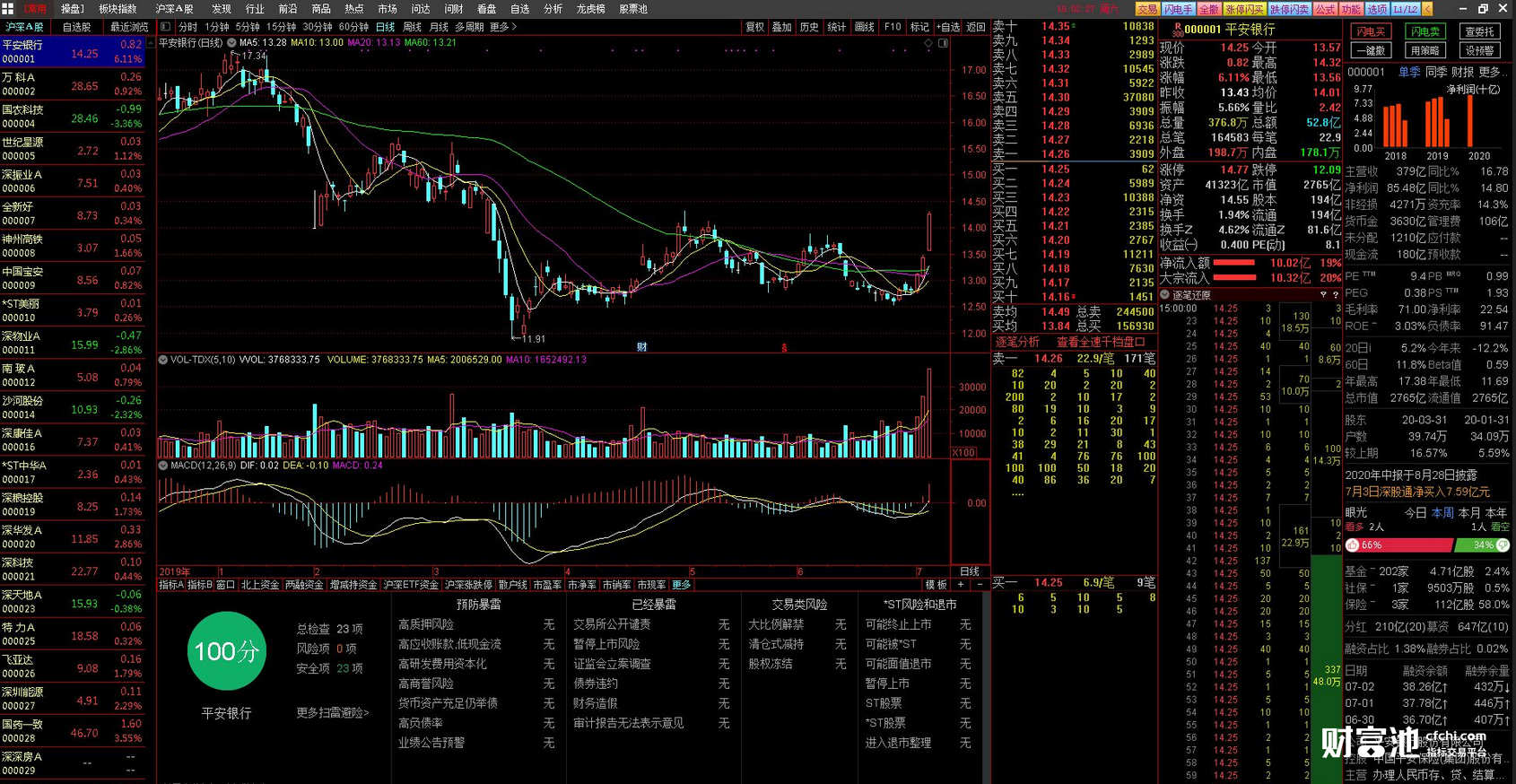Open the 股票池 menu
Image resolution: width=1516 pixels, height=784 pixels.
tap(633, 9)
